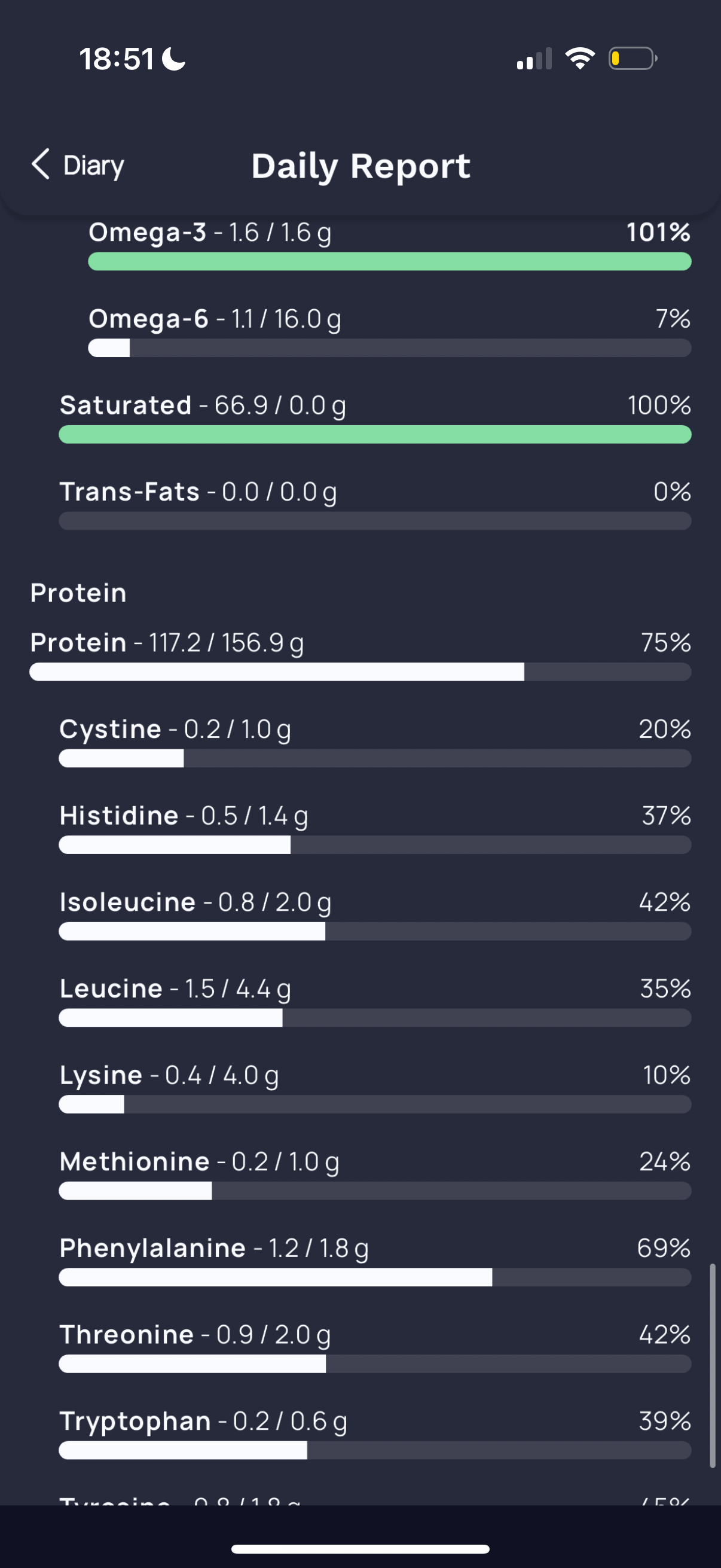721x1568 pixels.
Task: Tap the Do Not Disturb moon icon
Action: tap(174, 59)
